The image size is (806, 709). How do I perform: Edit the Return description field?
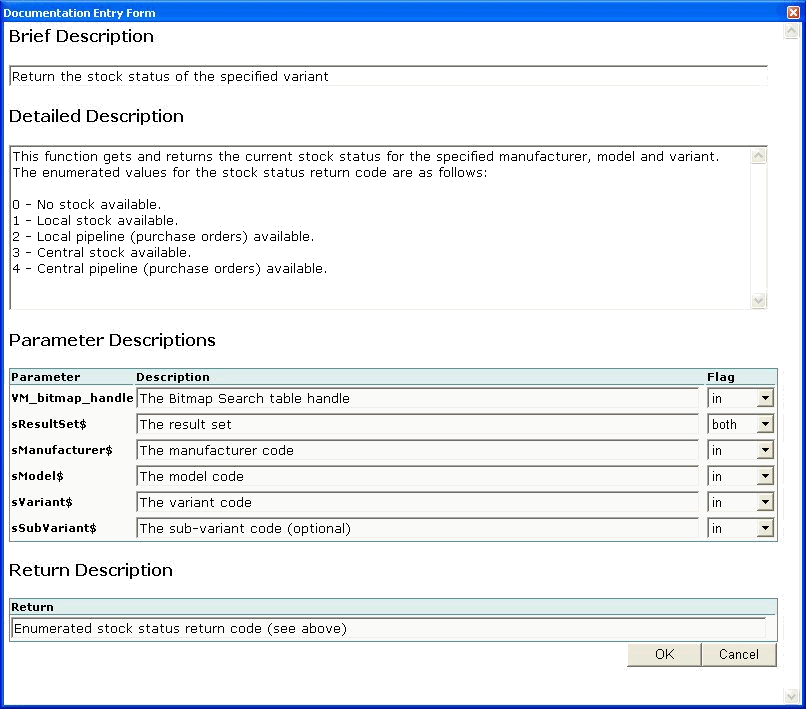coord(389,628)
